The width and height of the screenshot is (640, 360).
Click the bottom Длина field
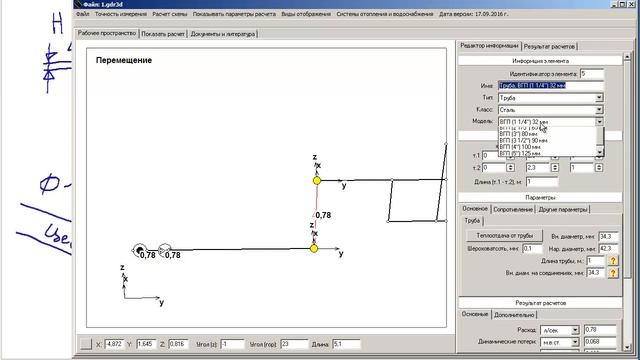[346, 344]
